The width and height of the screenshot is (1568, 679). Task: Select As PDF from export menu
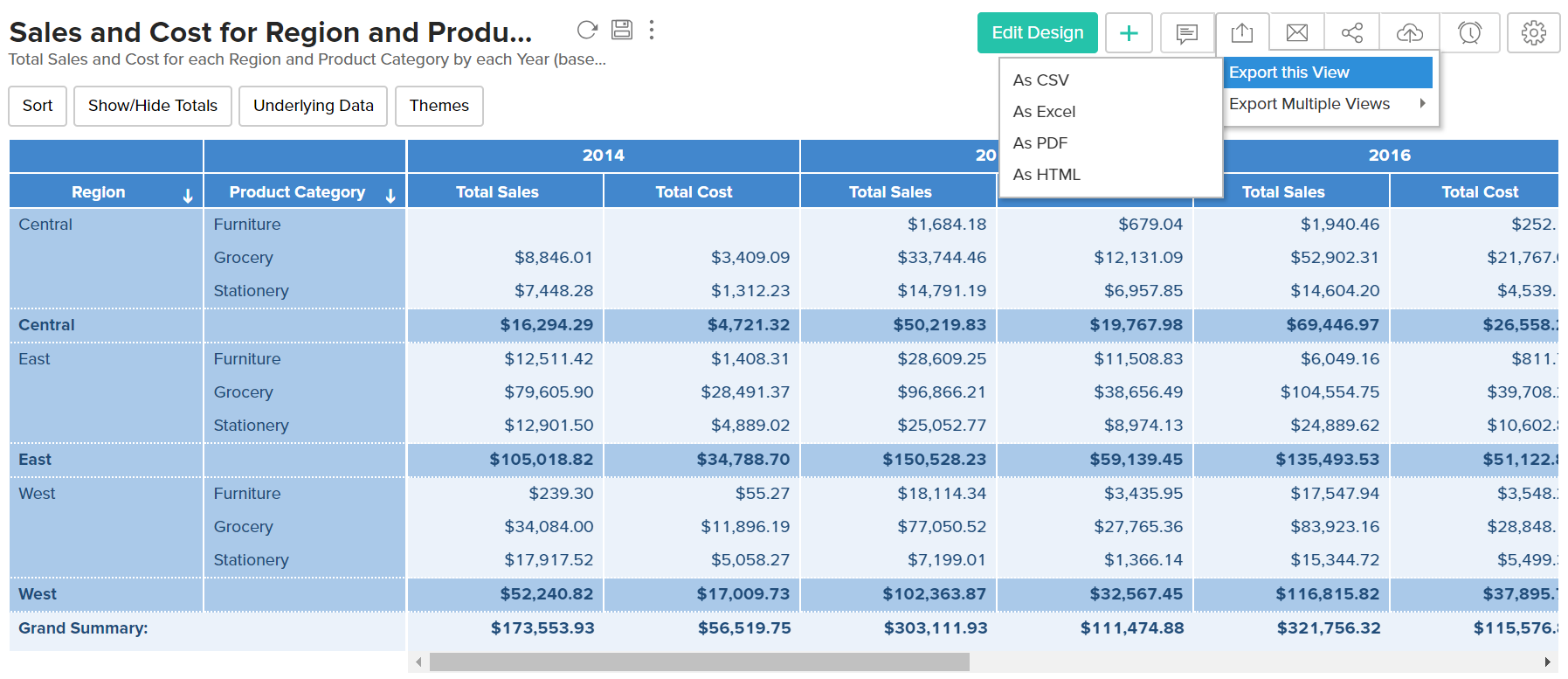pyautogui.click(x=1040, y=143)
